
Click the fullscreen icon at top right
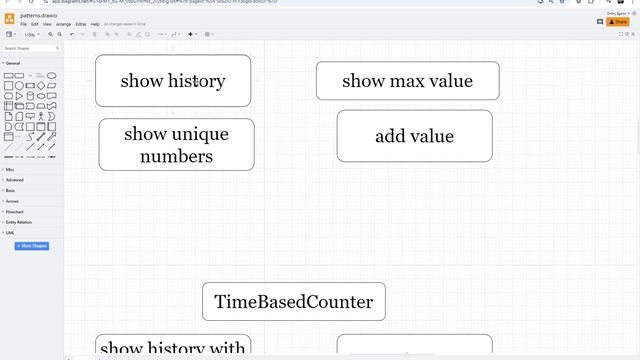click(621, 34)
